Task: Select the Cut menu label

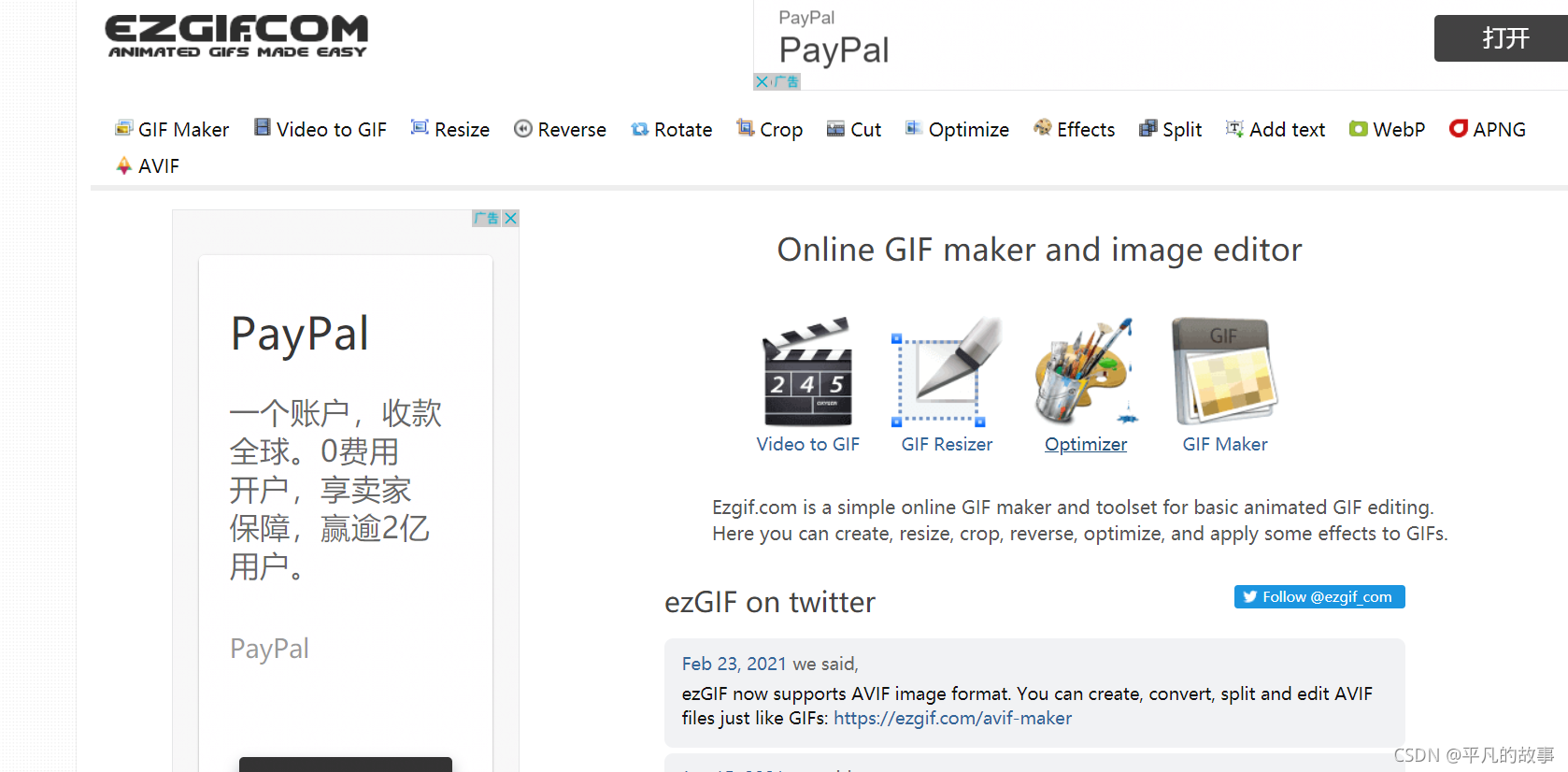Action: (866, 130)
